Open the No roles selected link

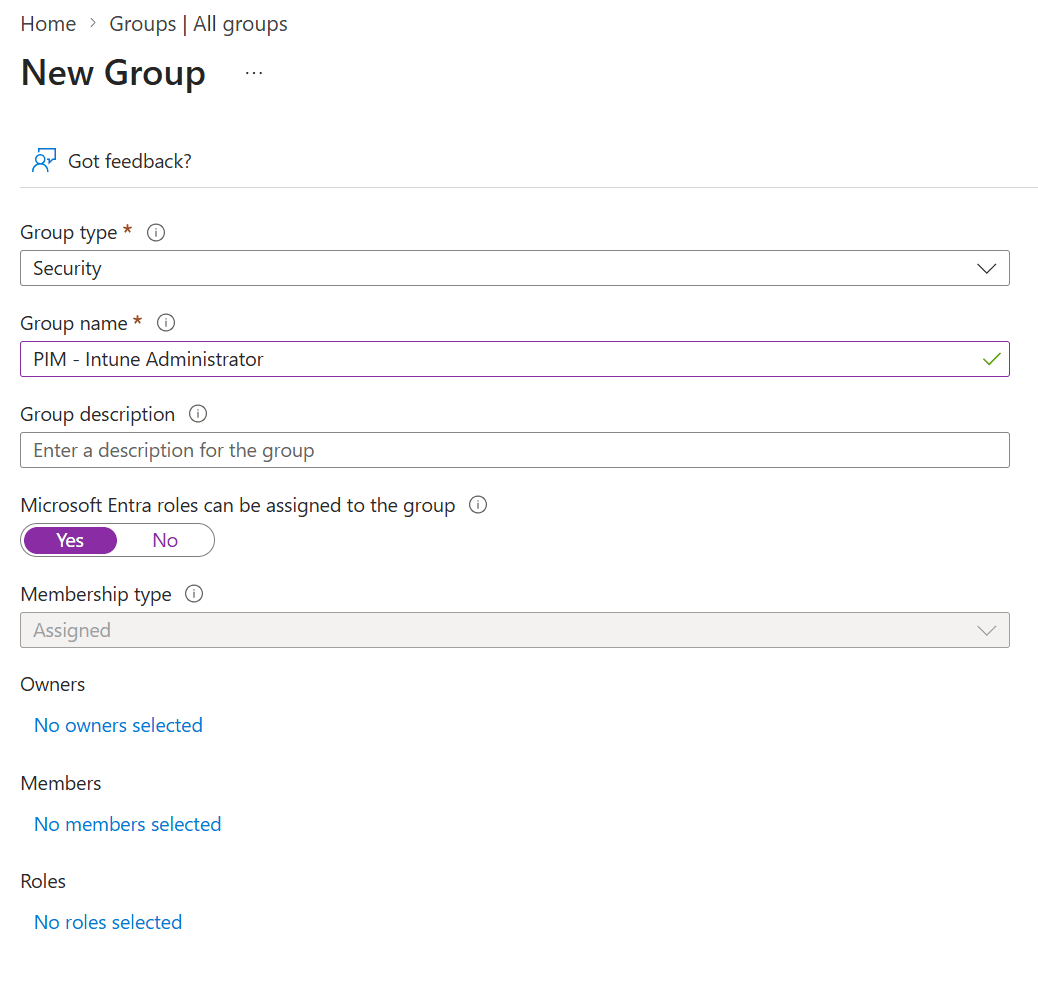click(108, 922)
